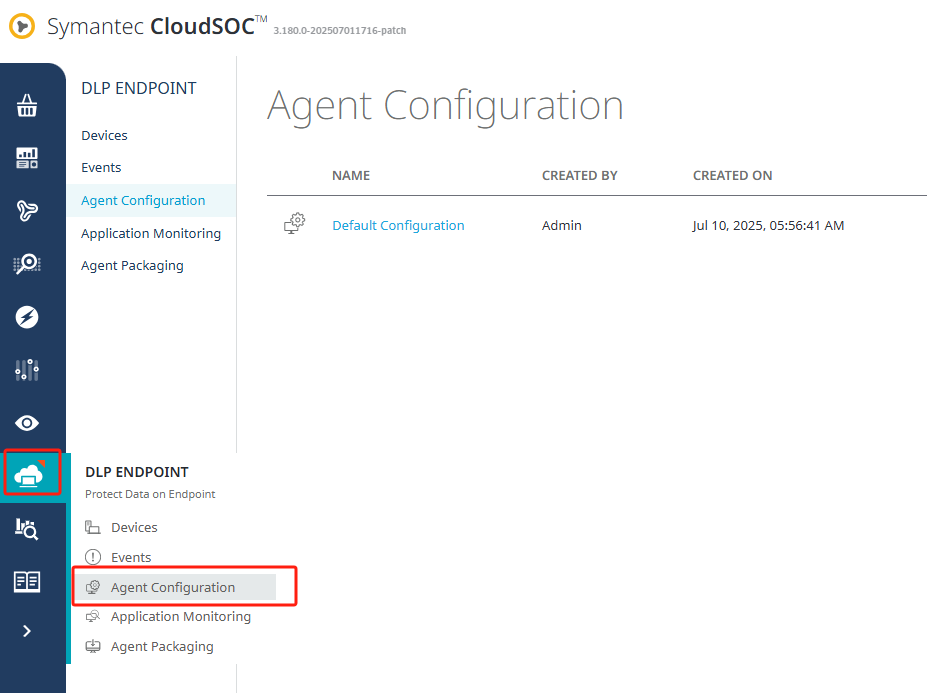The image size is (927, 693).
Task: Choose Agent Packaging from the flyout menu
Action: (163, 646)
